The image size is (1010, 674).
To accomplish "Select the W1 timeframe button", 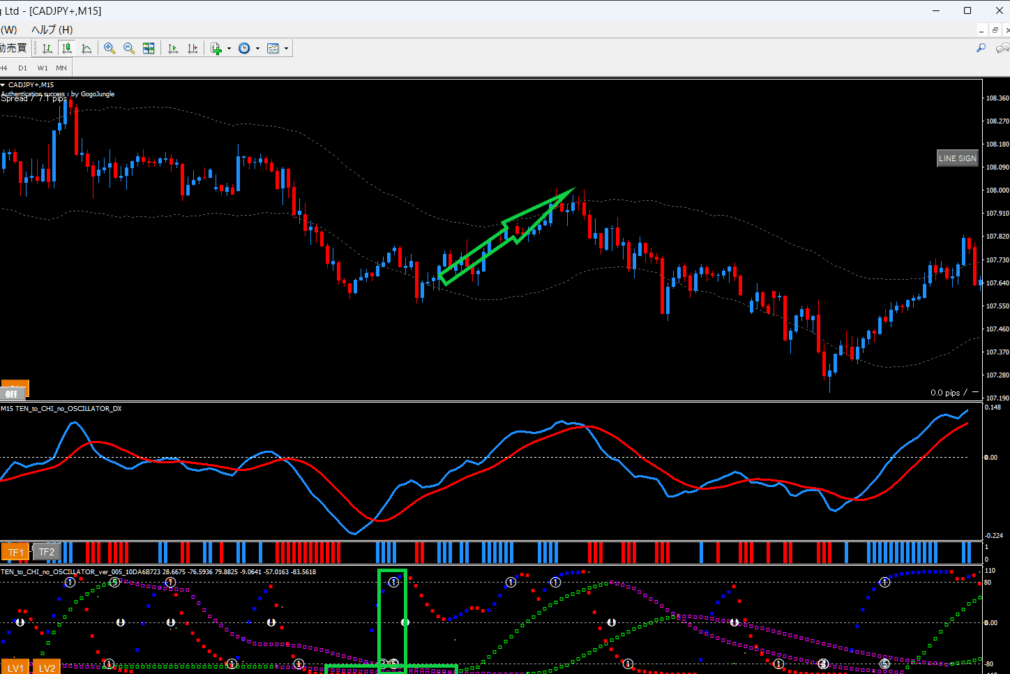I will pos(42,67).
